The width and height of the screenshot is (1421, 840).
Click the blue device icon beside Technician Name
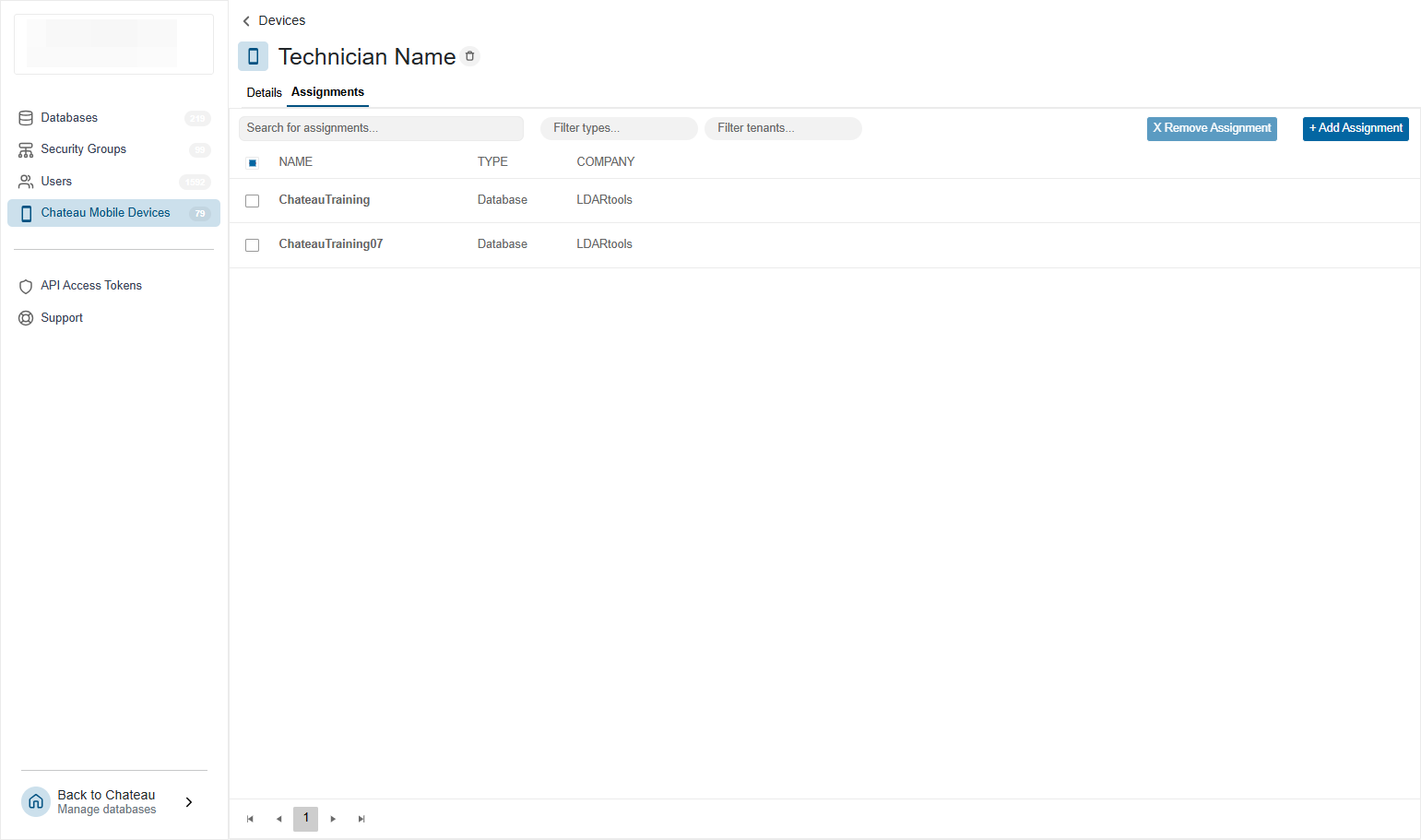[253, 56]
